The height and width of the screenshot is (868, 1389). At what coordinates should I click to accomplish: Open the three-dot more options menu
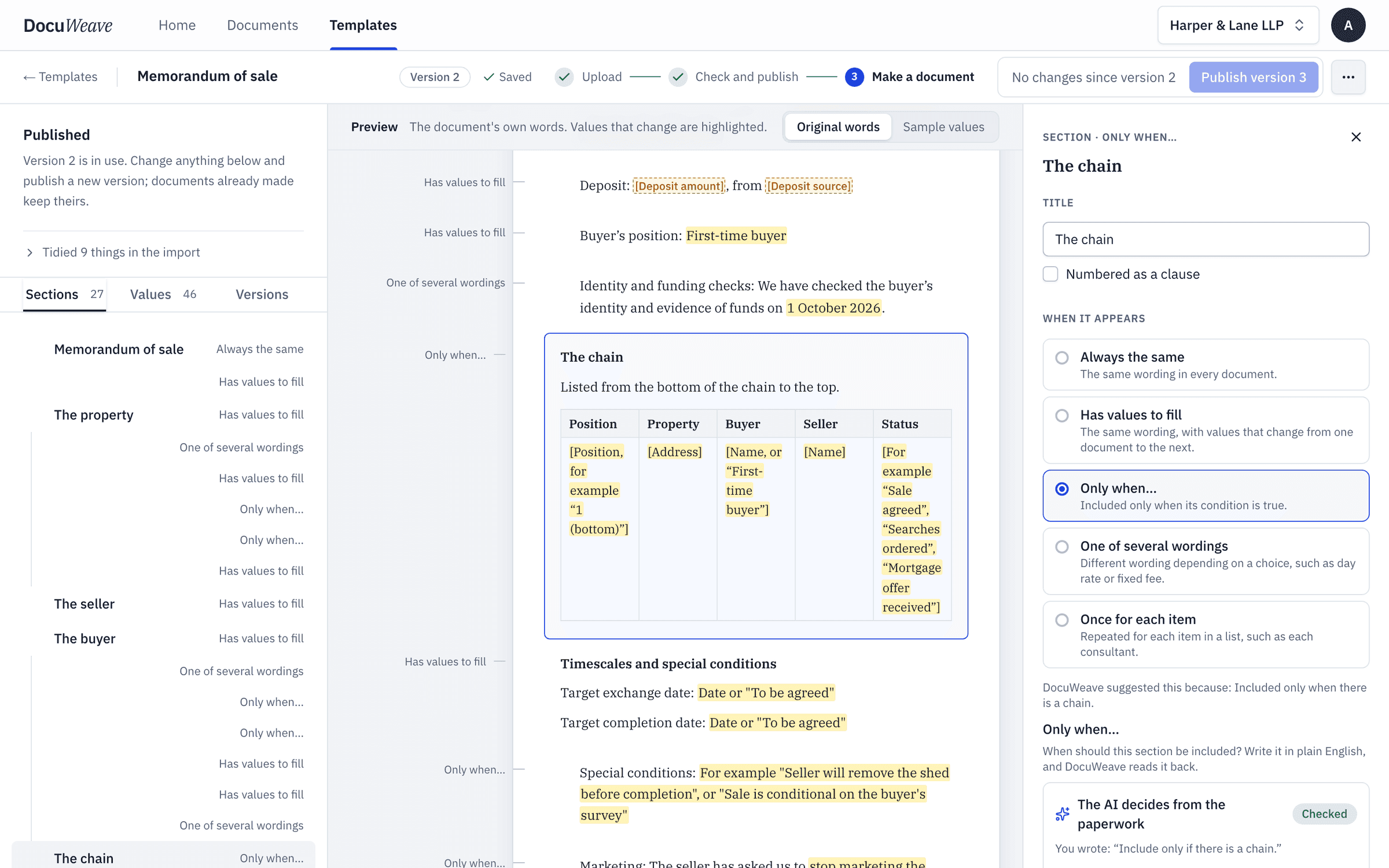[x=1348, y=77]
